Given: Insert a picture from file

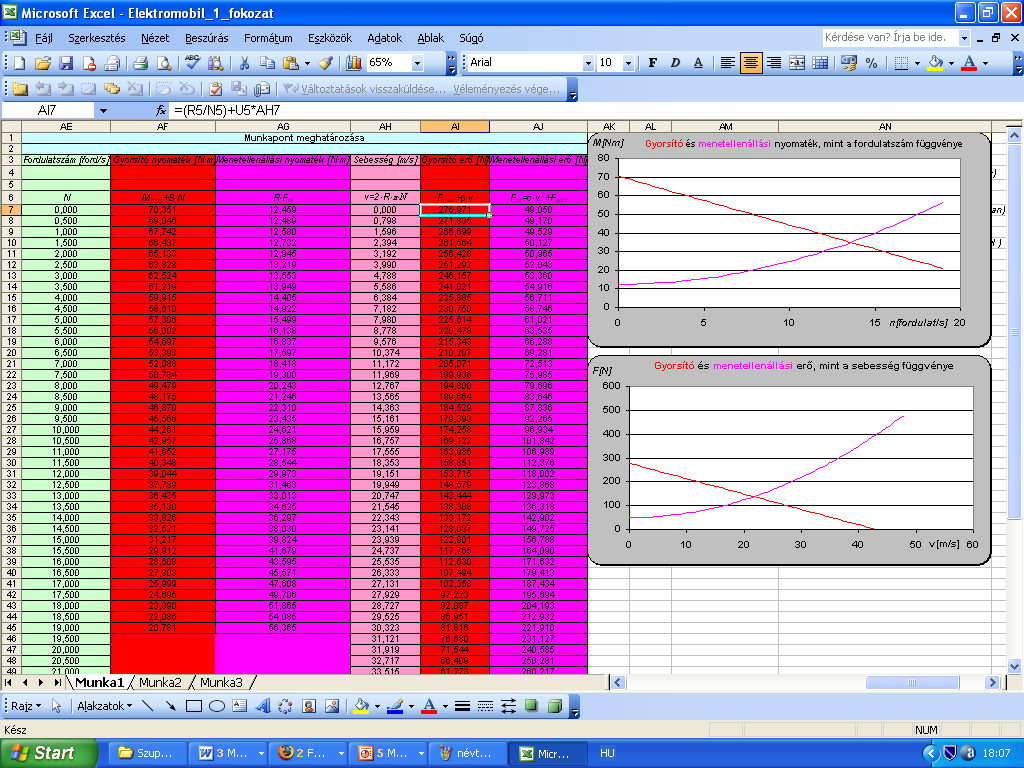Looking at the screenshot, I should click(x=332, y=706).
